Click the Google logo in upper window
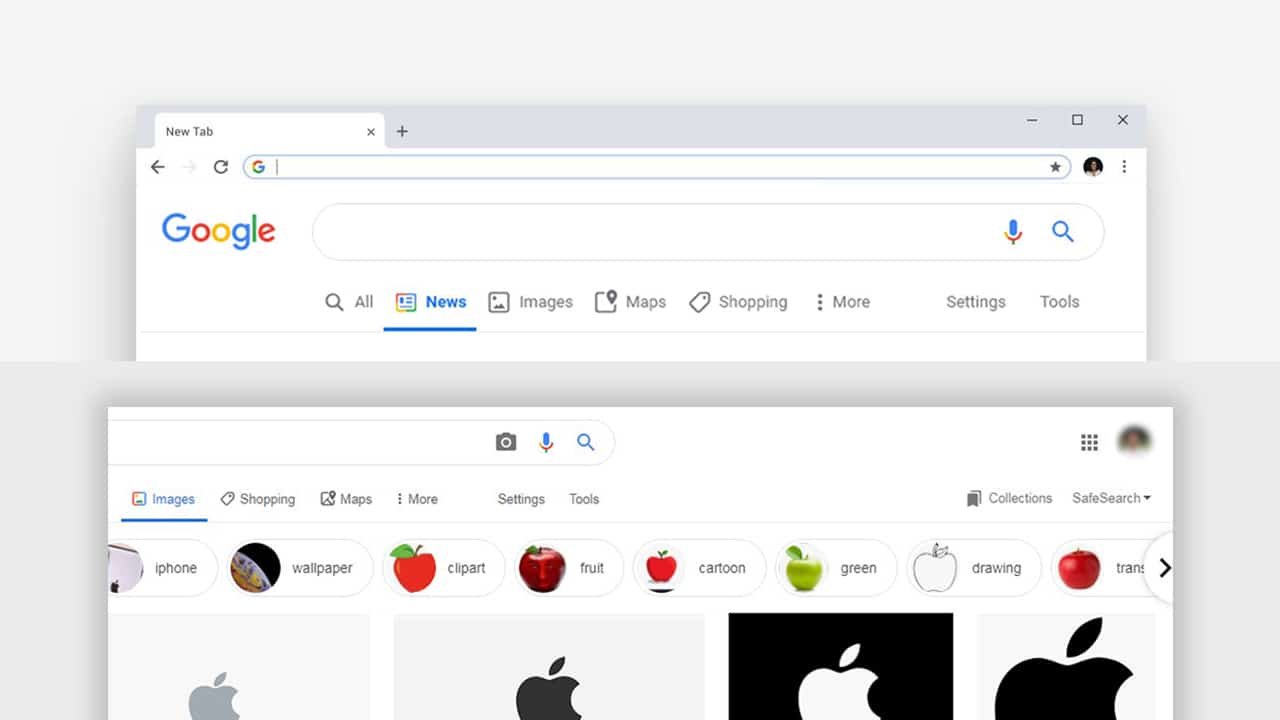Screen dimensions: 1280x720 point(218,231)
